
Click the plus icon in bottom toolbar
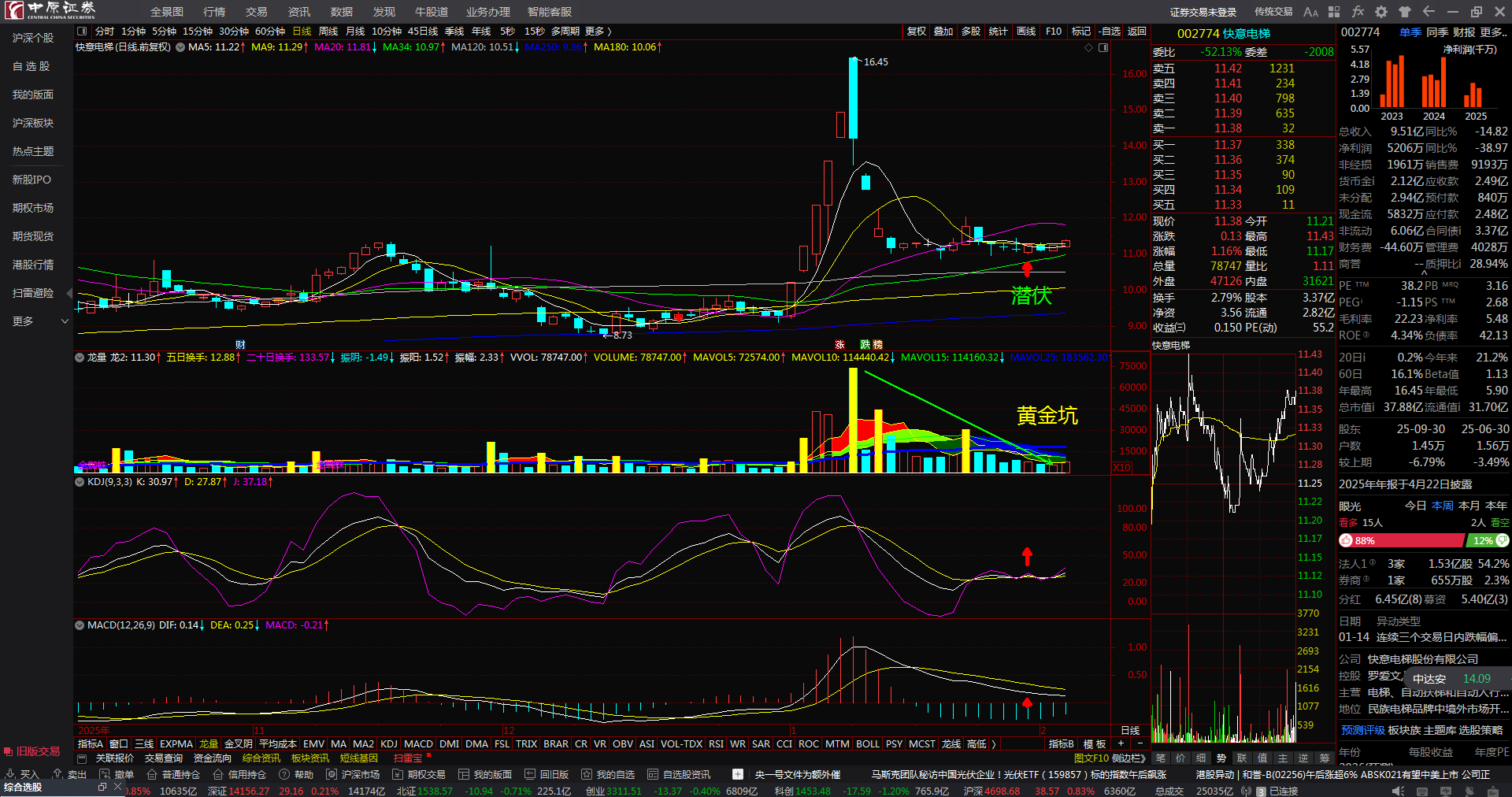tap(738, 774)
